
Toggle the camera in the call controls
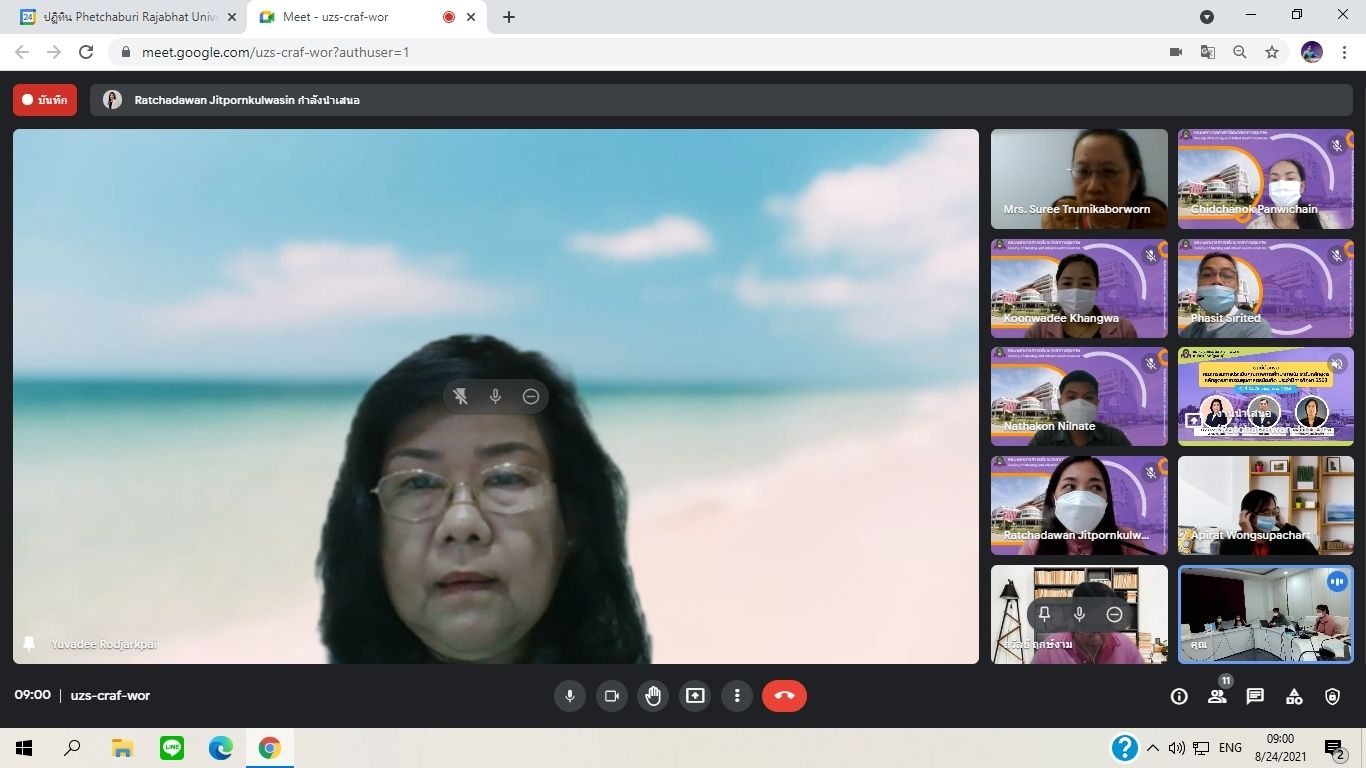(x=612, y=696)
